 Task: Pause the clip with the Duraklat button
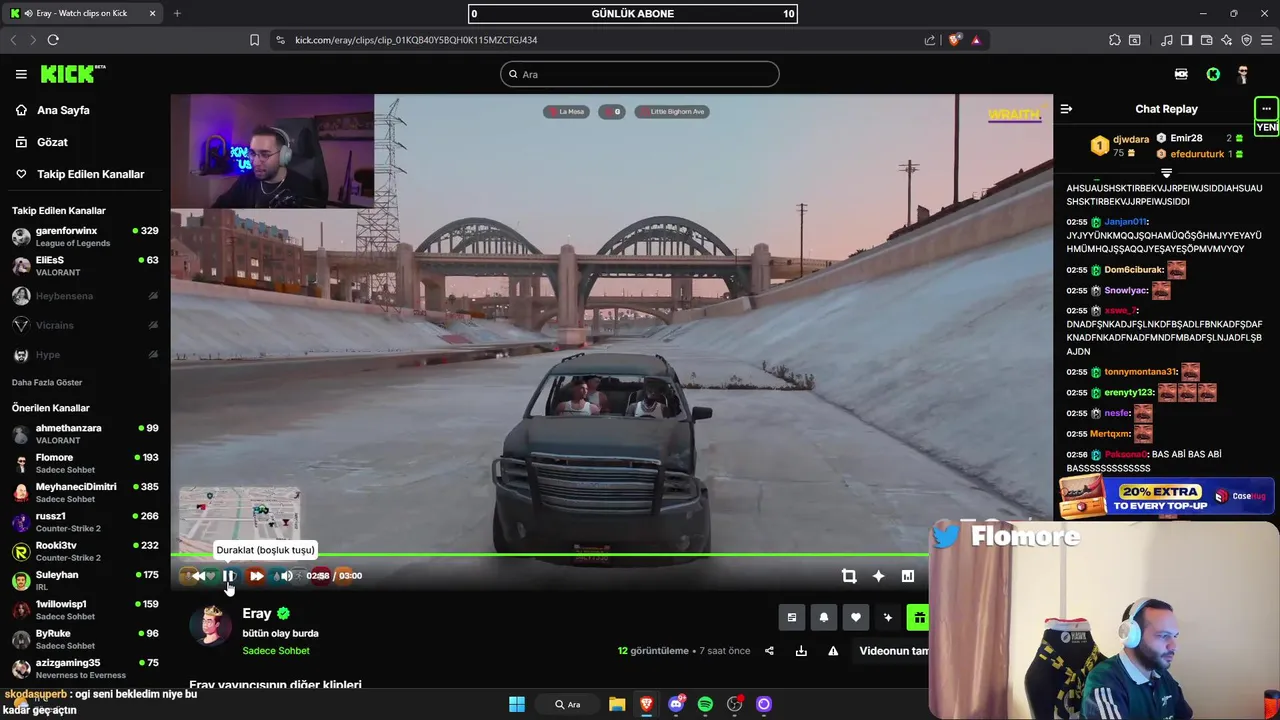click(x=229, y=575)
